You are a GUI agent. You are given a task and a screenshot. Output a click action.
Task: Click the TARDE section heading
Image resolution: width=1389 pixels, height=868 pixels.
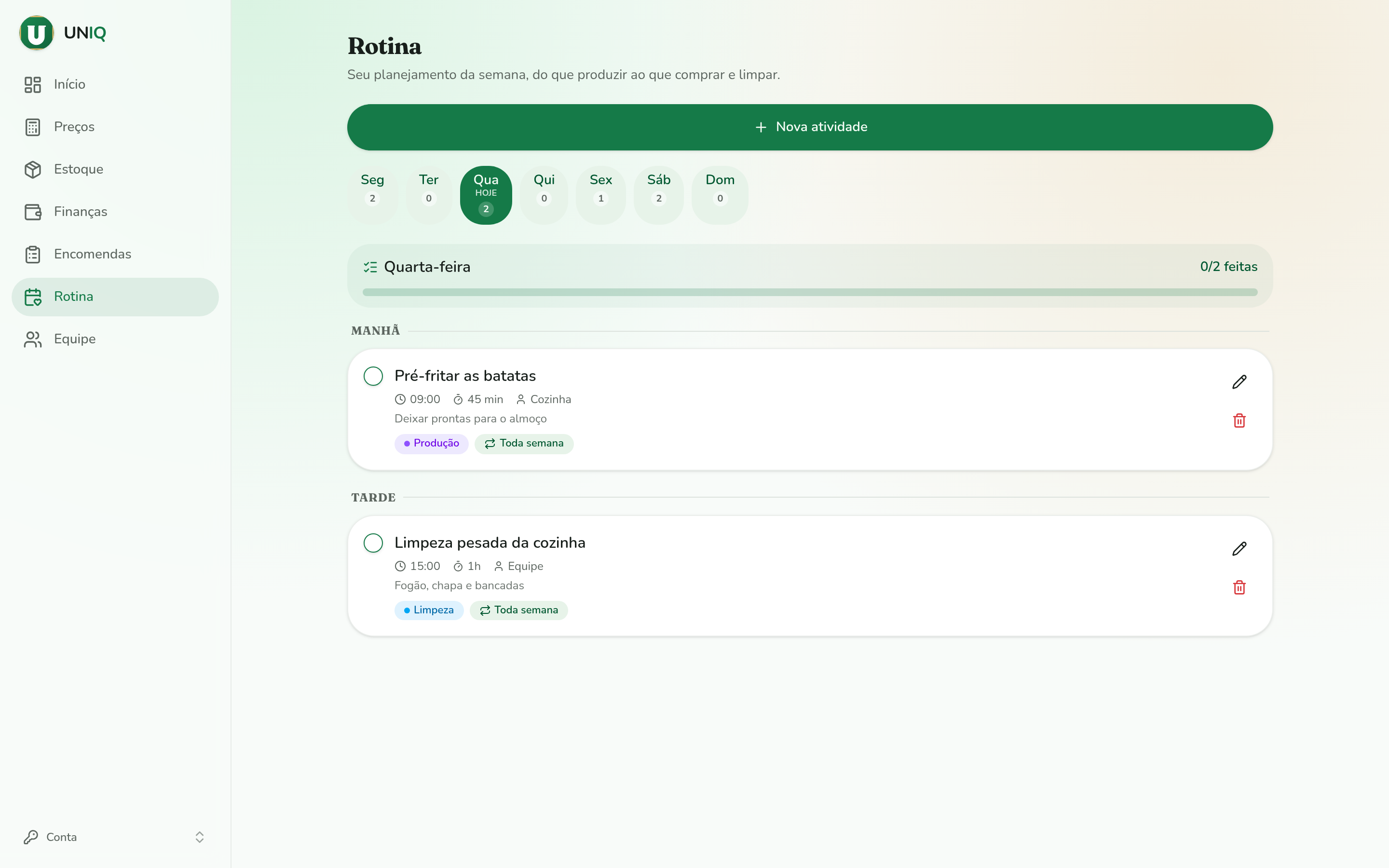[373, 498]
